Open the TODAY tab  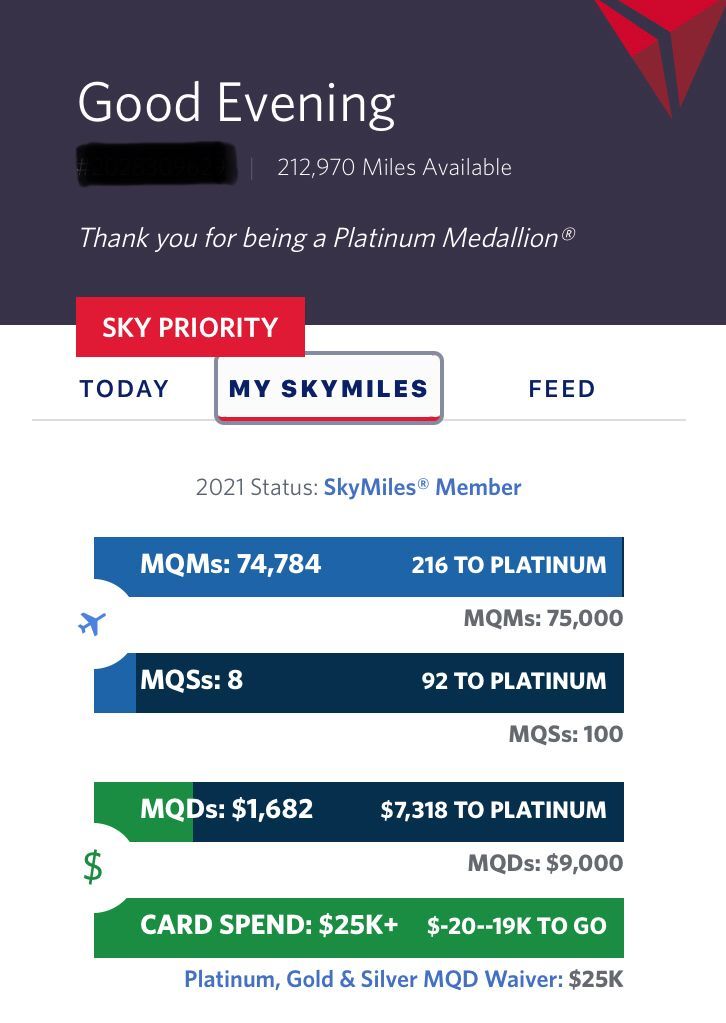125,389
